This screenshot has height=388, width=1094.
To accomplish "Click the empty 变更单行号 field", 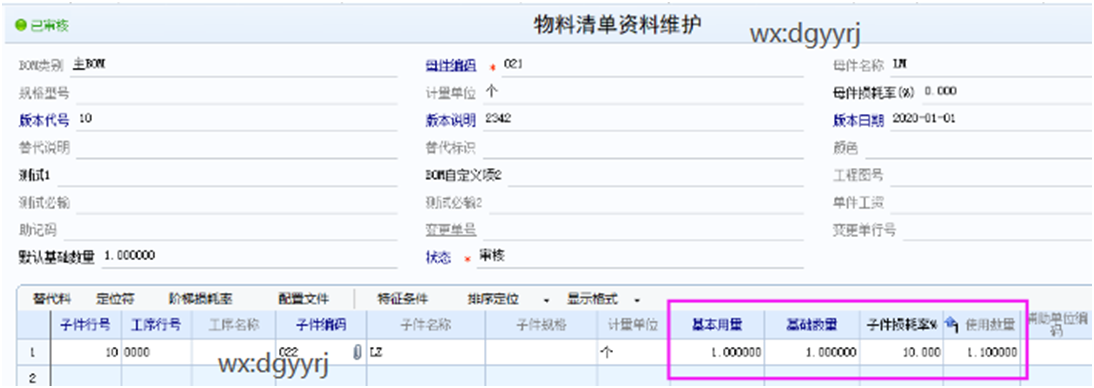I will pos(998,230).
